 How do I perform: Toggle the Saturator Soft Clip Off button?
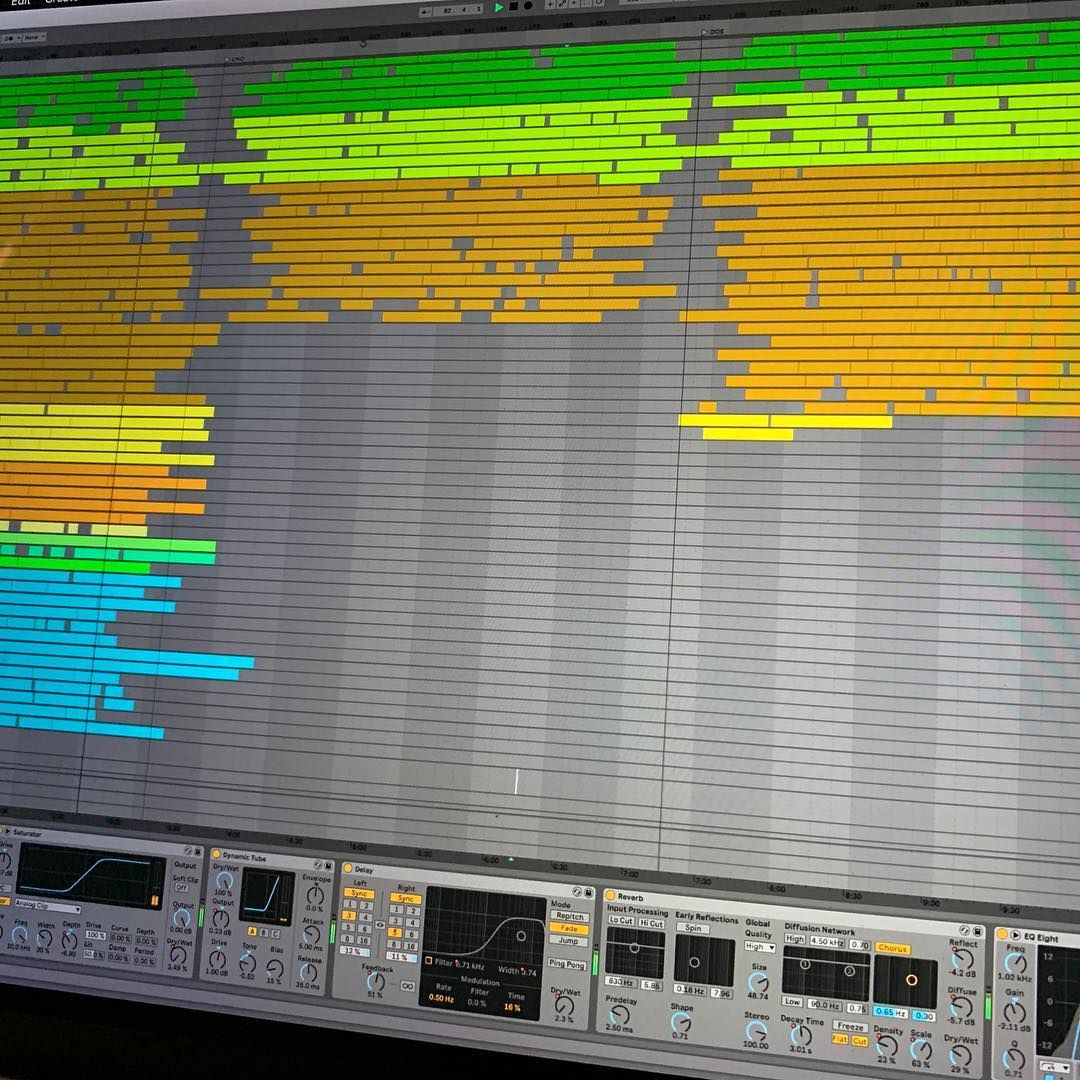point(181,888)
